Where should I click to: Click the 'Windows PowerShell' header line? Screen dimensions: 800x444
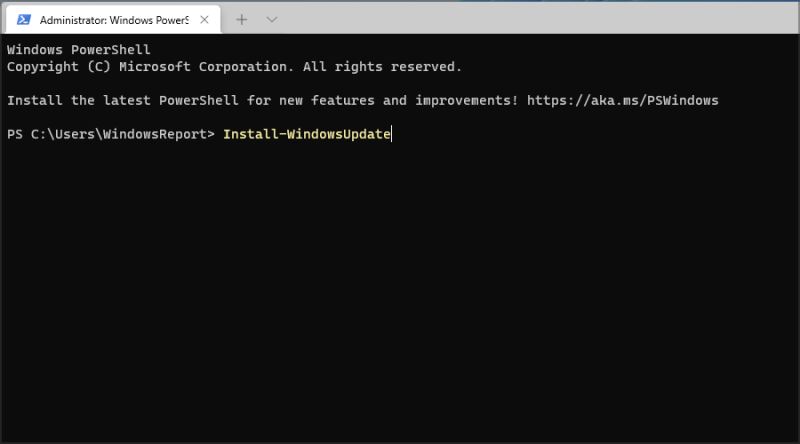point(78,49)
